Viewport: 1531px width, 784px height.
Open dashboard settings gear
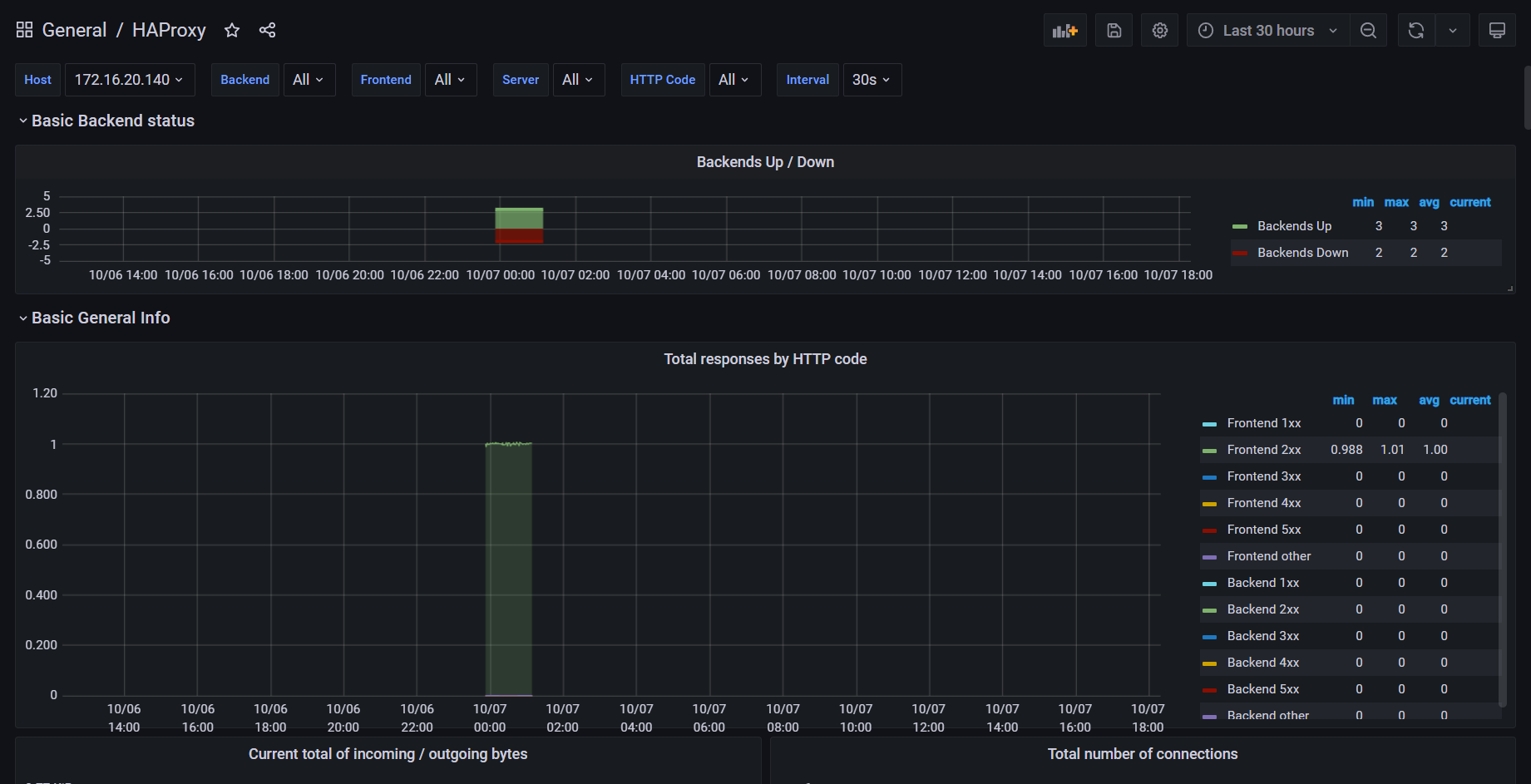pyautogui.click(x=1159, y=30)
